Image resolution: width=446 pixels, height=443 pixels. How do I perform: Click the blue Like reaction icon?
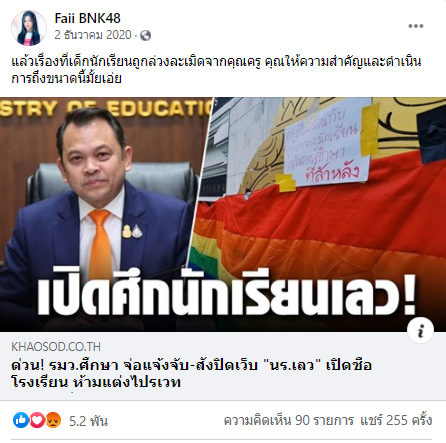(x=21, y=420)
